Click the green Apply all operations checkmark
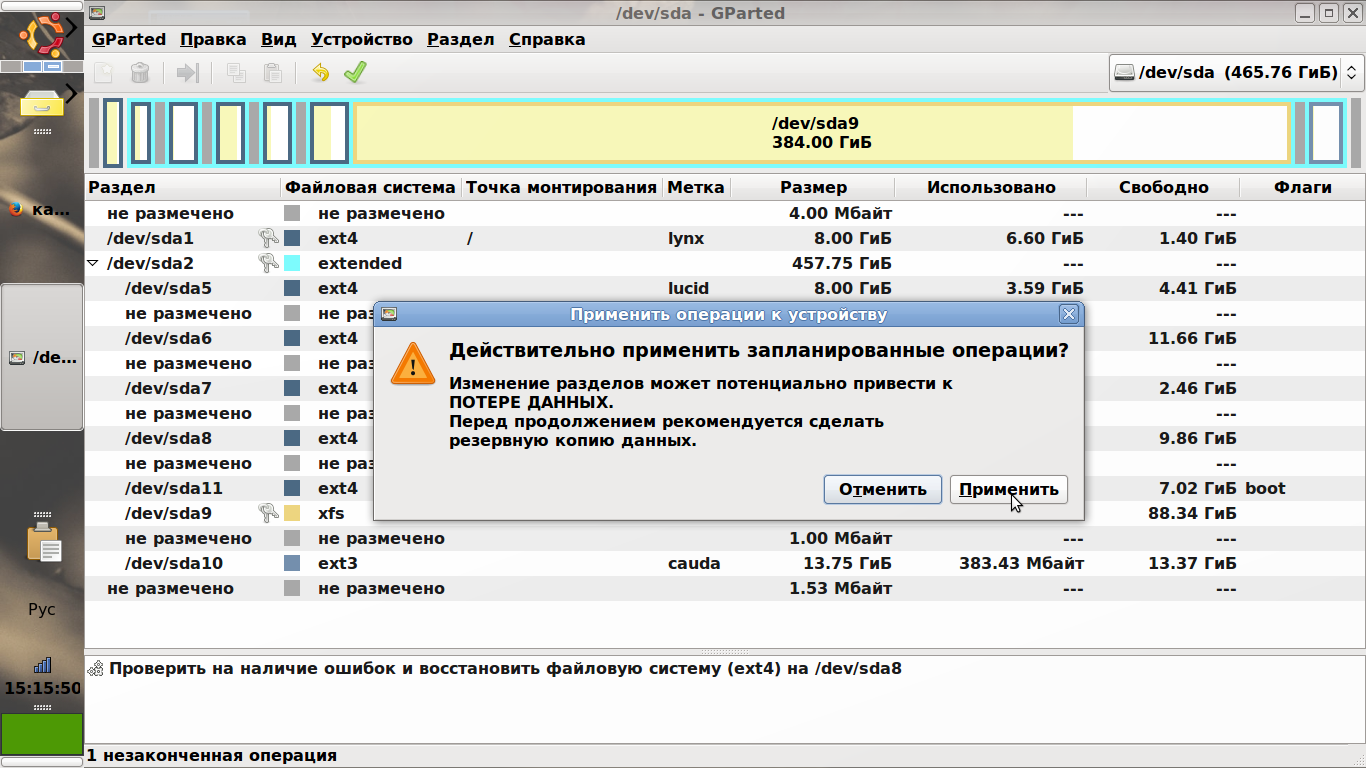The height and width of the screenshot is (768, 1366). (355, 73)
